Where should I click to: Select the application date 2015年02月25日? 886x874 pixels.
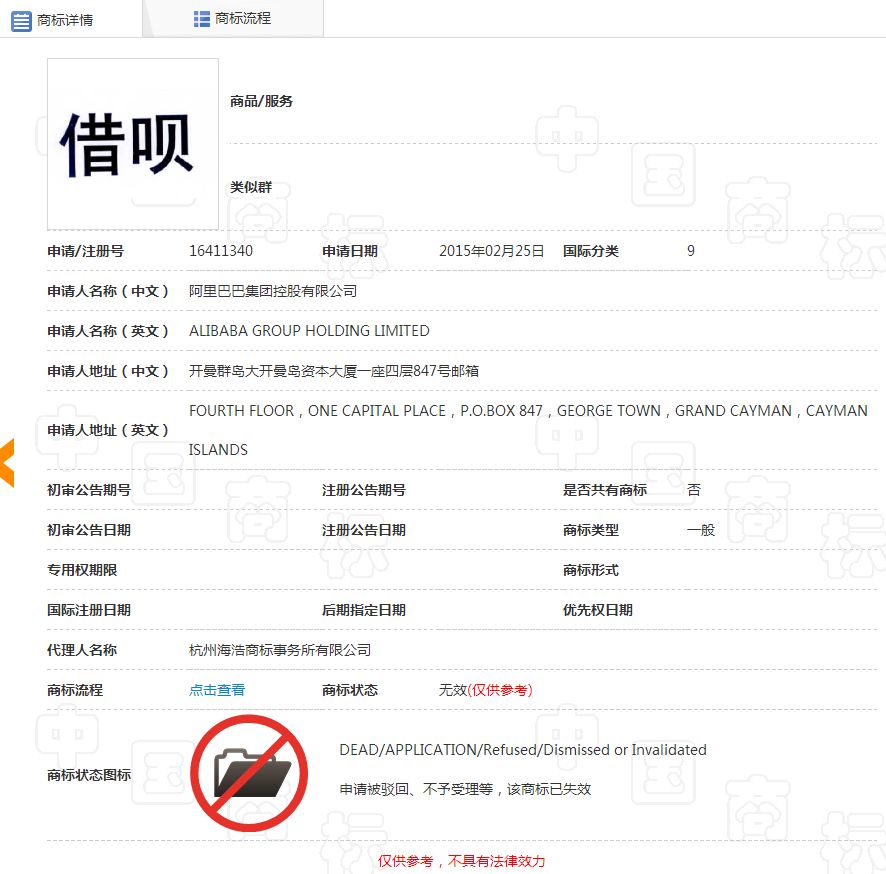point(492,251)
